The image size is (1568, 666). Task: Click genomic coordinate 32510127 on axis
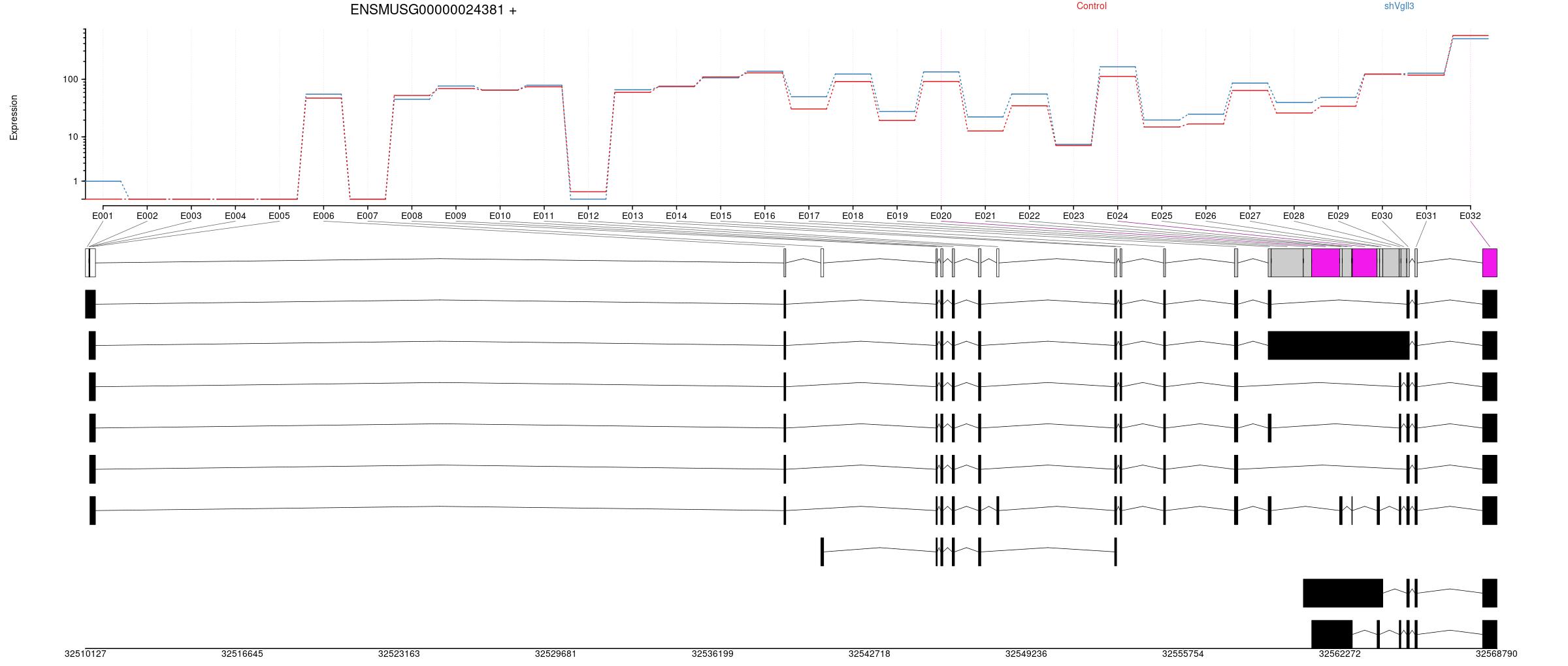pyautogui.click(x=86, y=654)
